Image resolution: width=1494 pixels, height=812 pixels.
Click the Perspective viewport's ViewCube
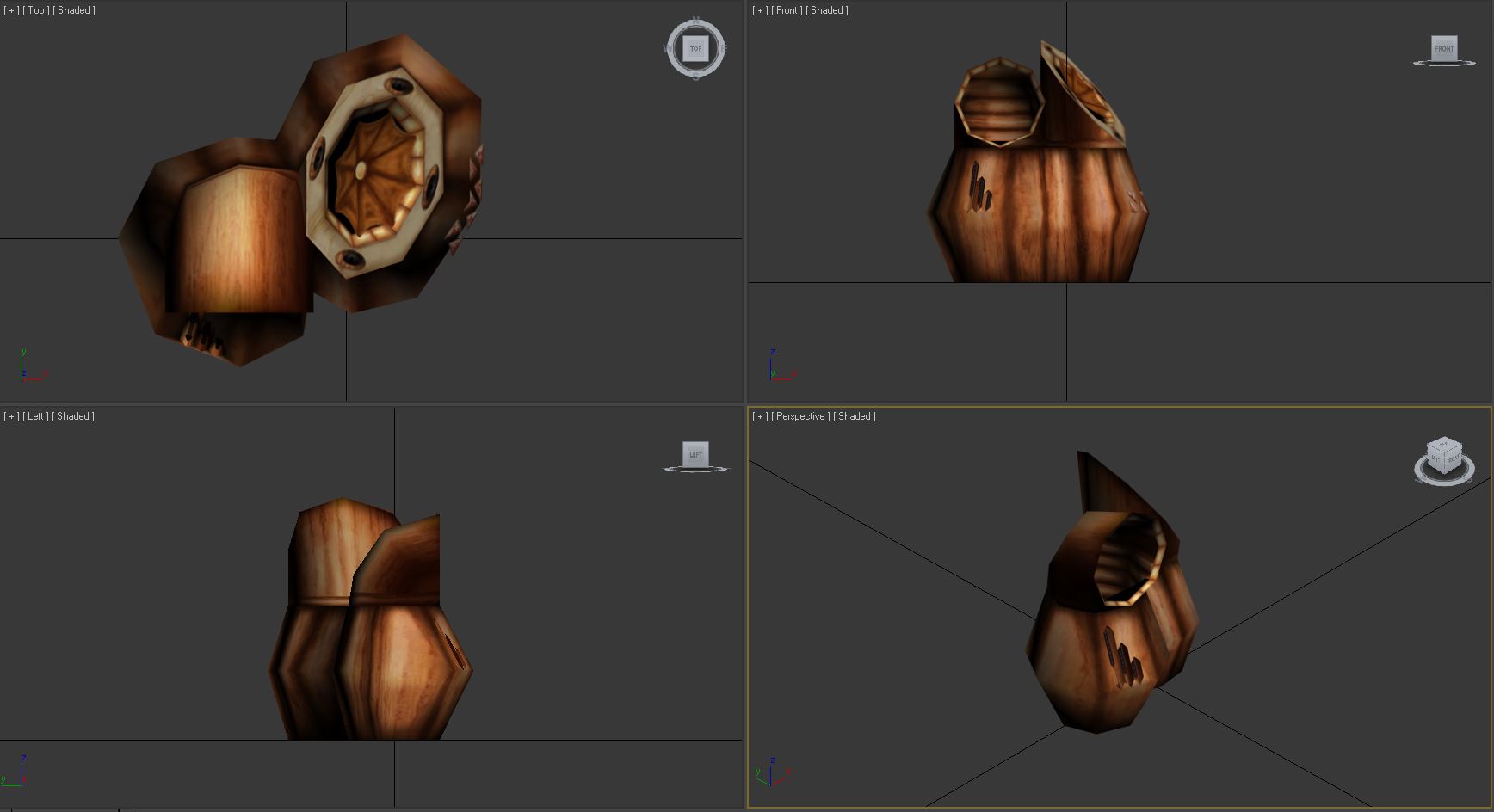[x=1444, y=456]
